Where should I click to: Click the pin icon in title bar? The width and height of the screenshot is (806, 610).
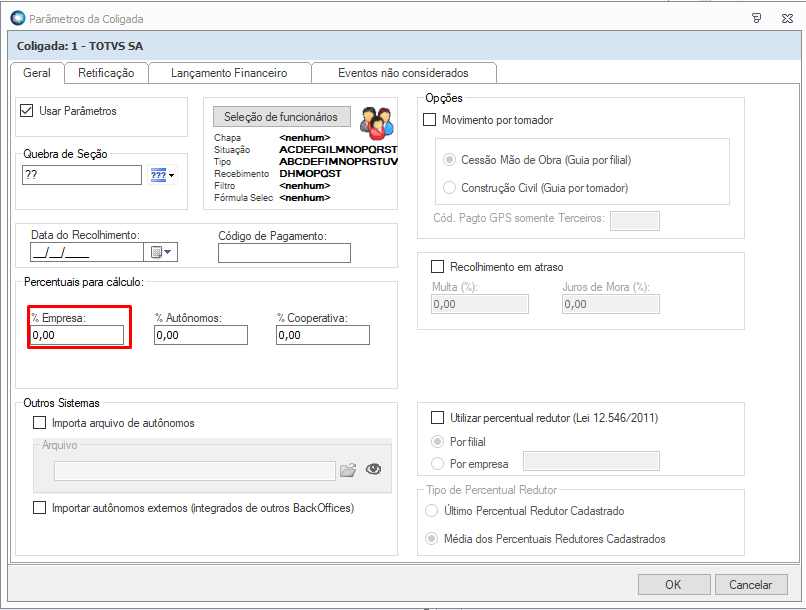[x=757, y=19]
